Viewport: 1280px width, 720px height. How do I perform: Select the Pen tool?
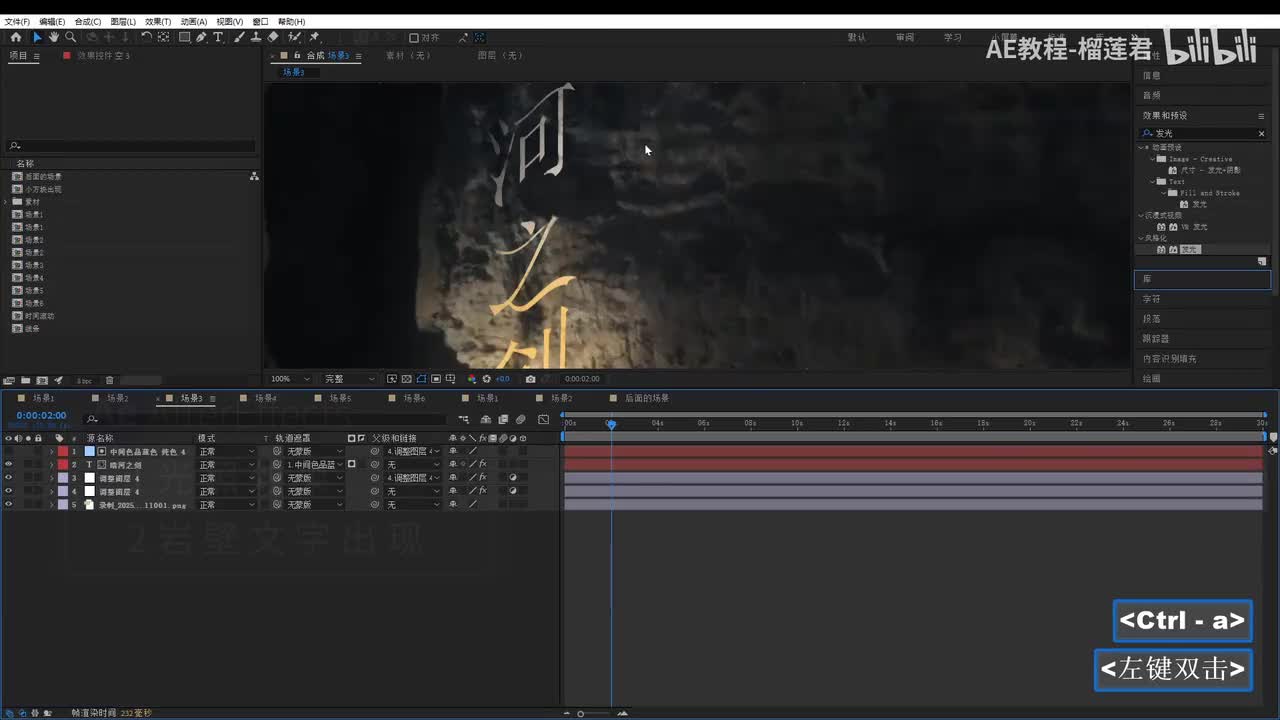pos(201,37)
